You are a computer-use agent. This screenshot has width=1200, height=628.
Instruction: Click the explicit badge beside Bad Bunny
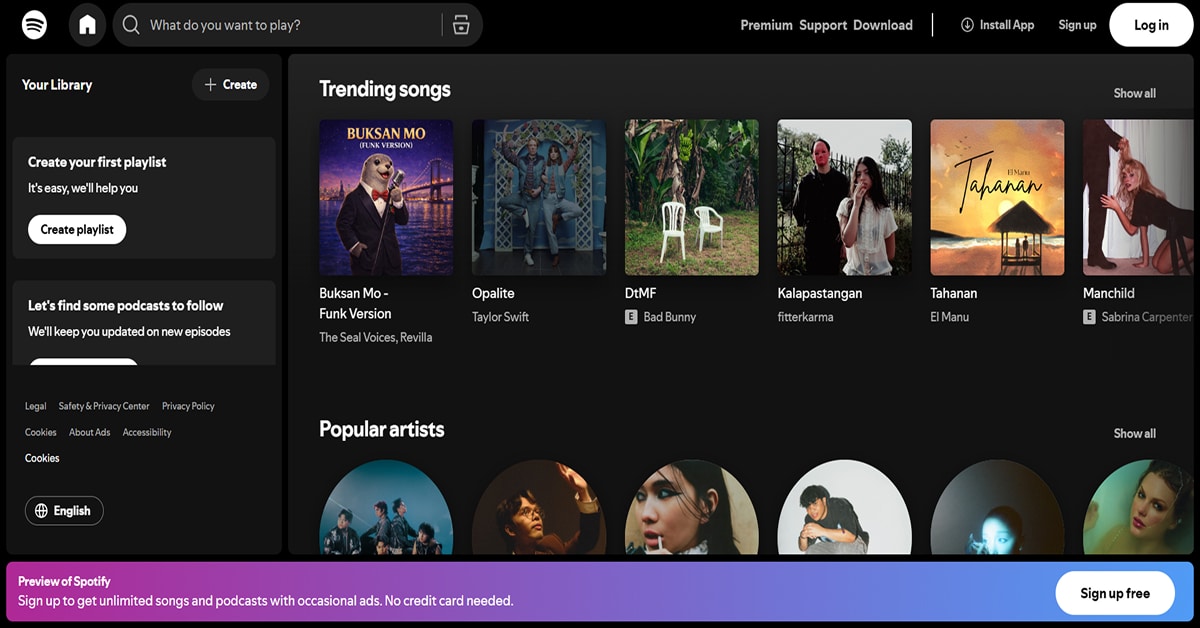[x=631, y=317]
